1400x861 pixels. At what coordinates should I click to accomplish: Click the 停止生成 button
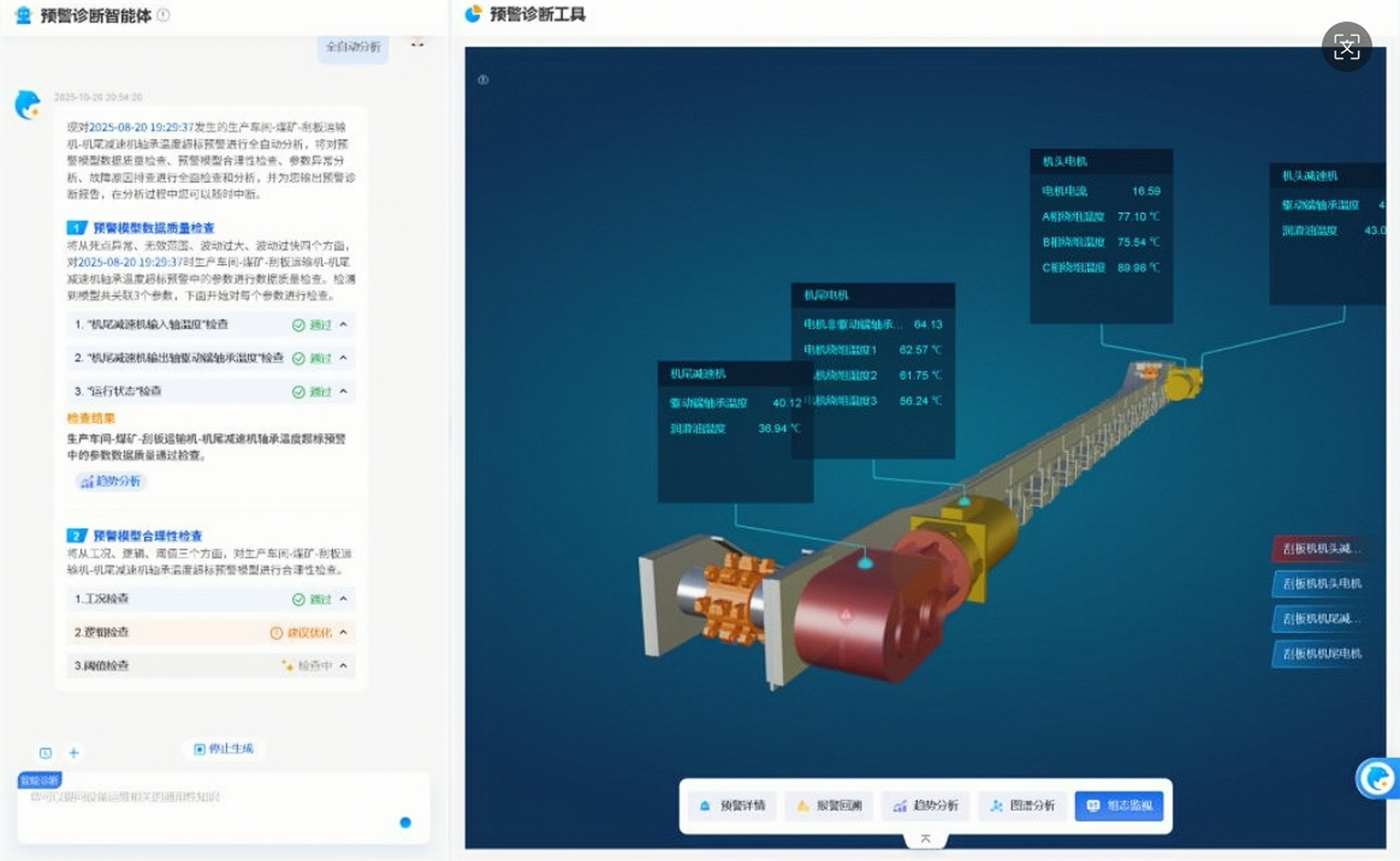click(x=224, y=749)
